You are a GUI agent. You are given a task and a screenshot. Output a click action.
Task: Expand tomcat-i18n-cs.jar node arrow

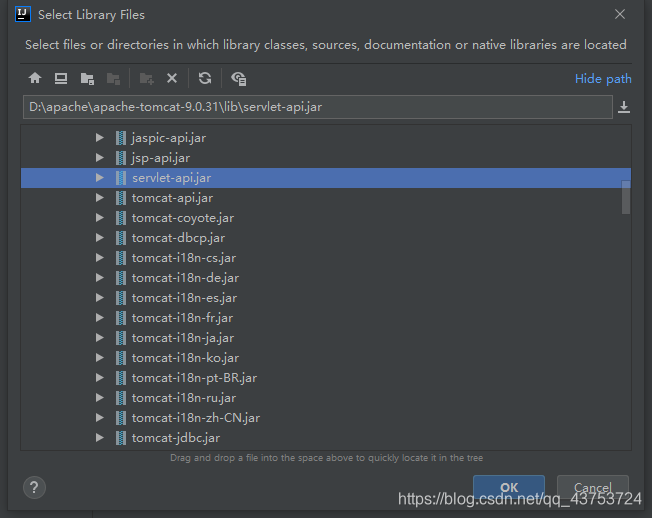tap(100, 257)
